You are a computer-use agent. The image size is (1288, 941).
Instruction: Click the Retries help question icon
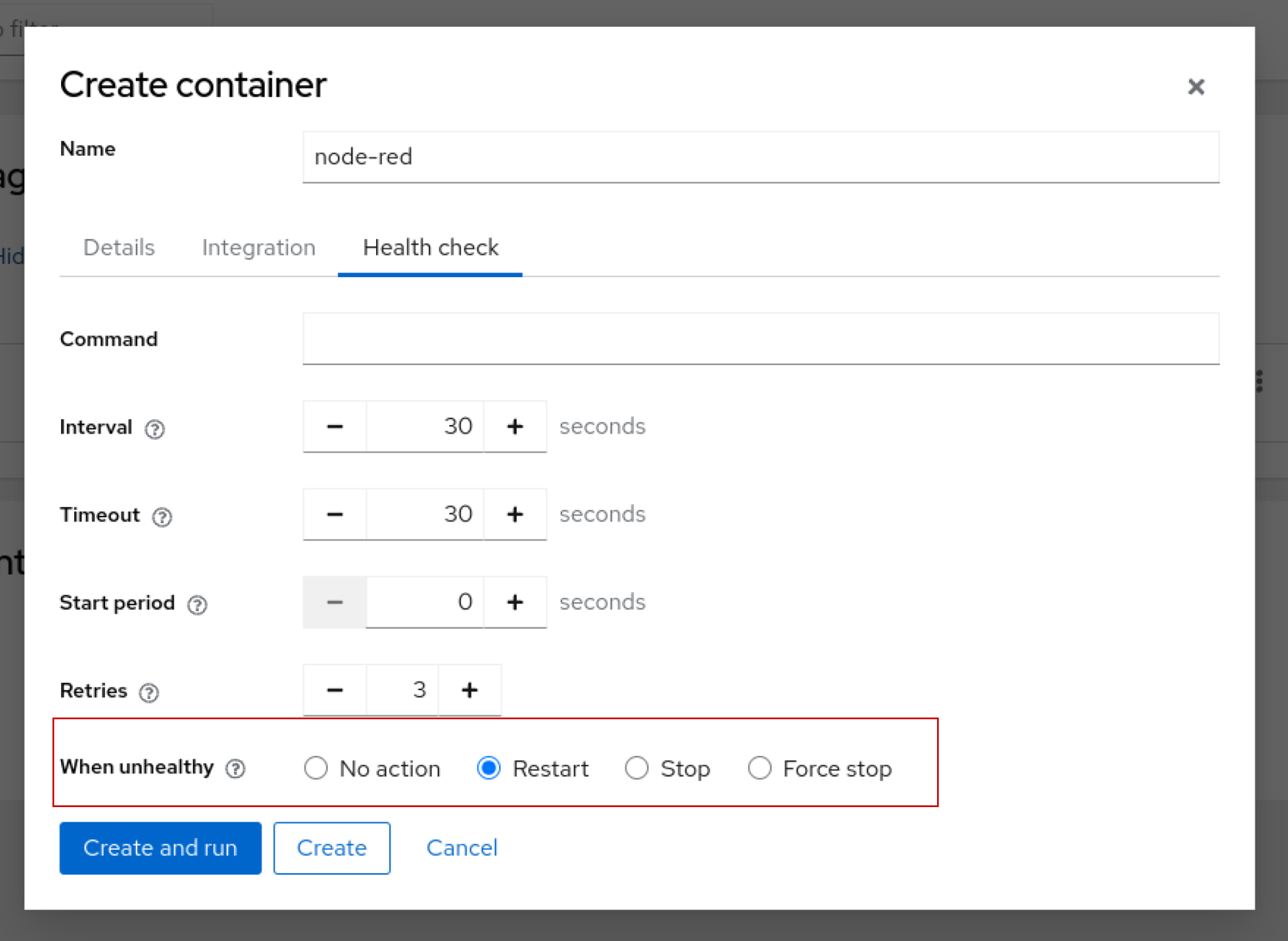point(149,693)
